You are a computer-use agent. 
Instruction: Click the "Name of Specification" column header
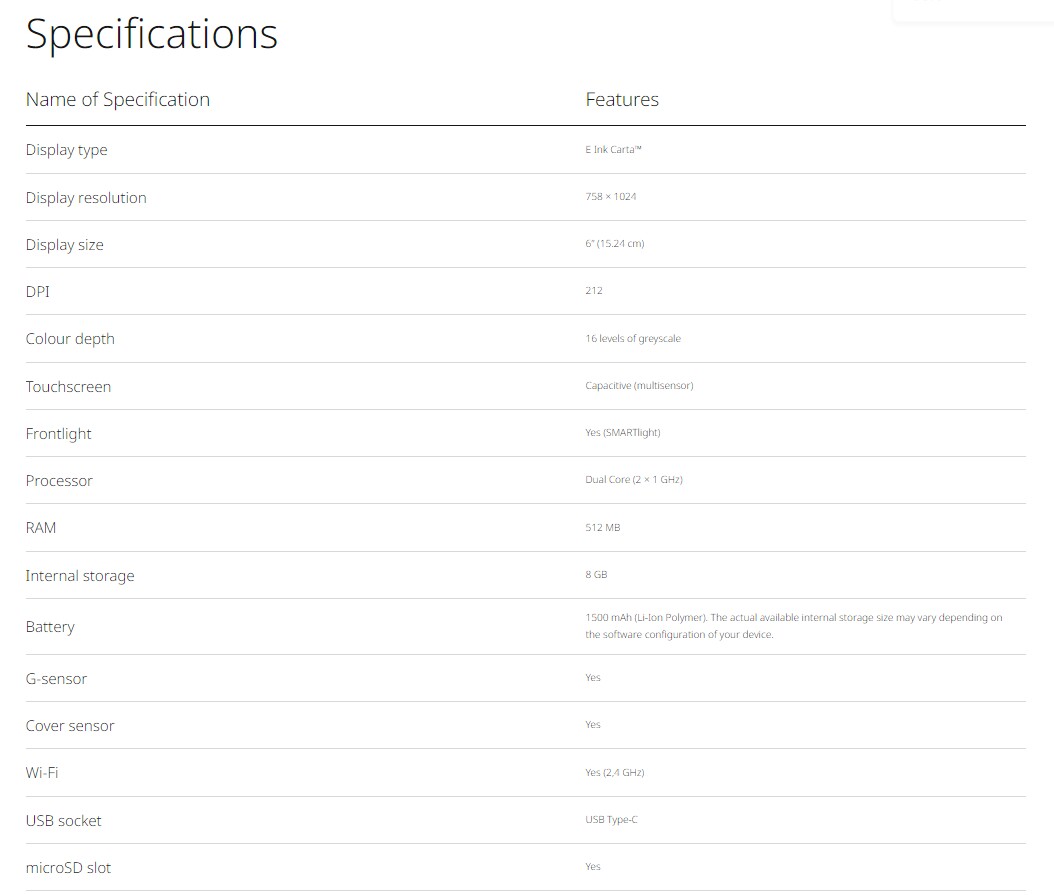[118, 99]
